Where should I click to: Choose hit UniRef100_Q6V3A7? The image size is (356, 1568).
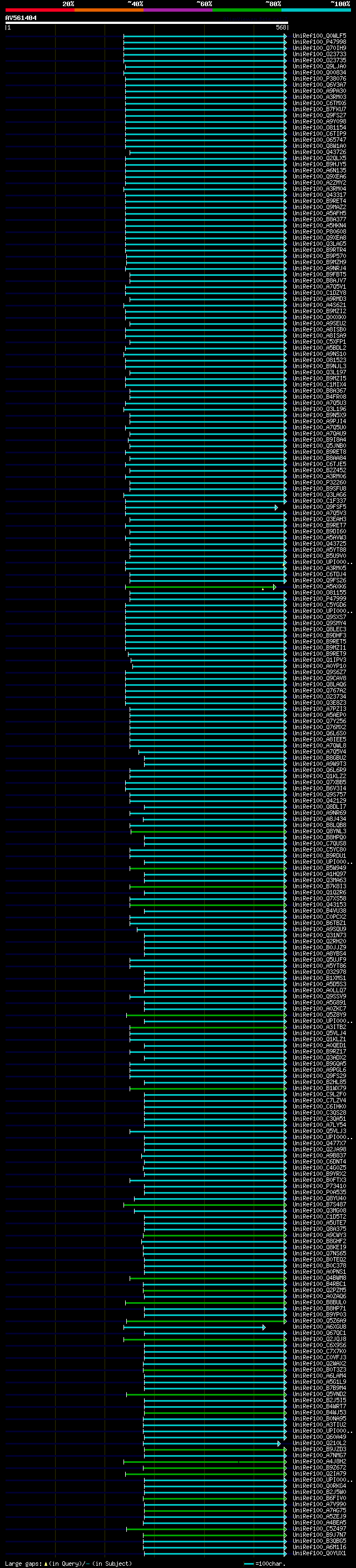[319, 85]
